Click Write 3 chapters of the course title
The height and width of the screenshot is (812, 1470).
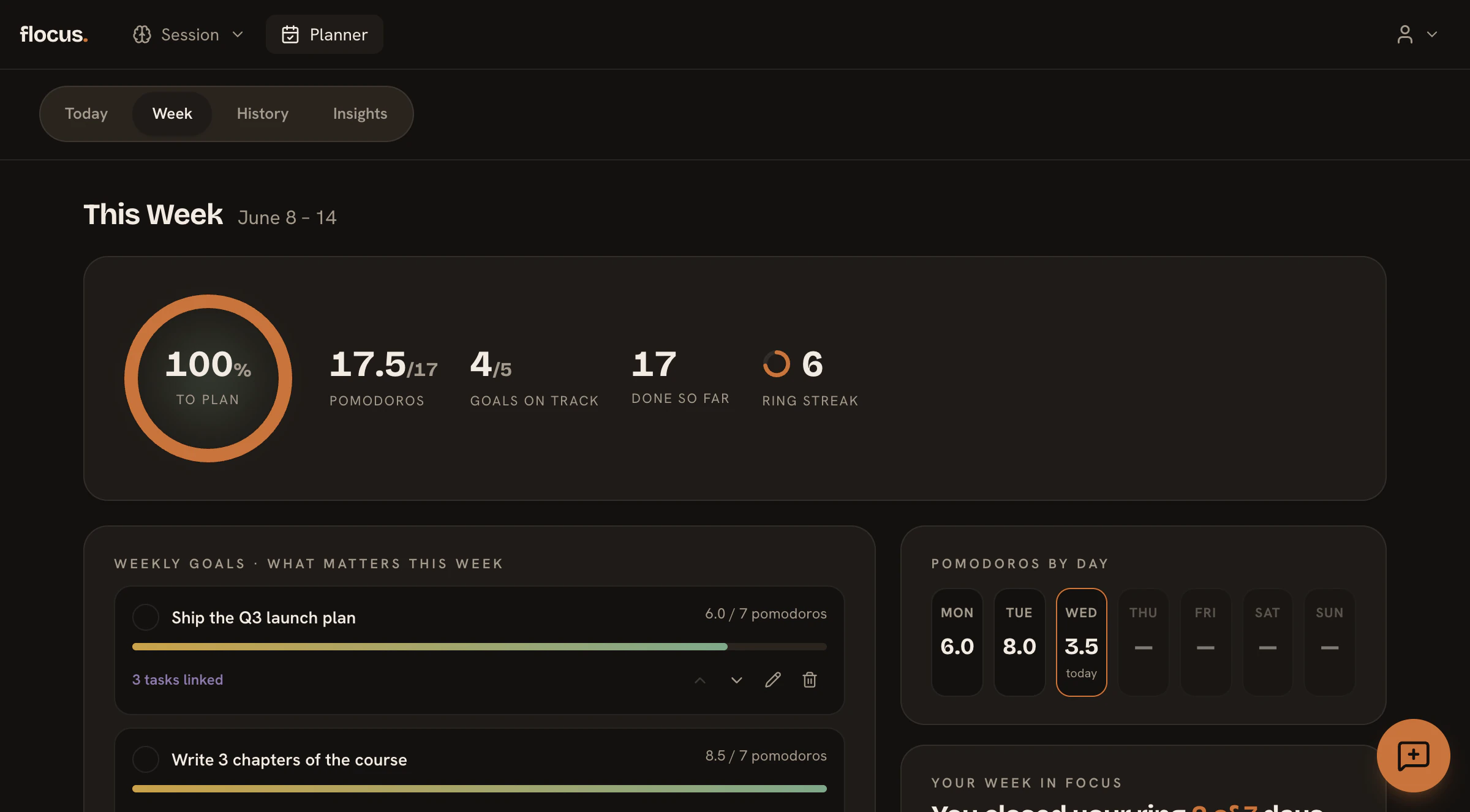[289, 760]
